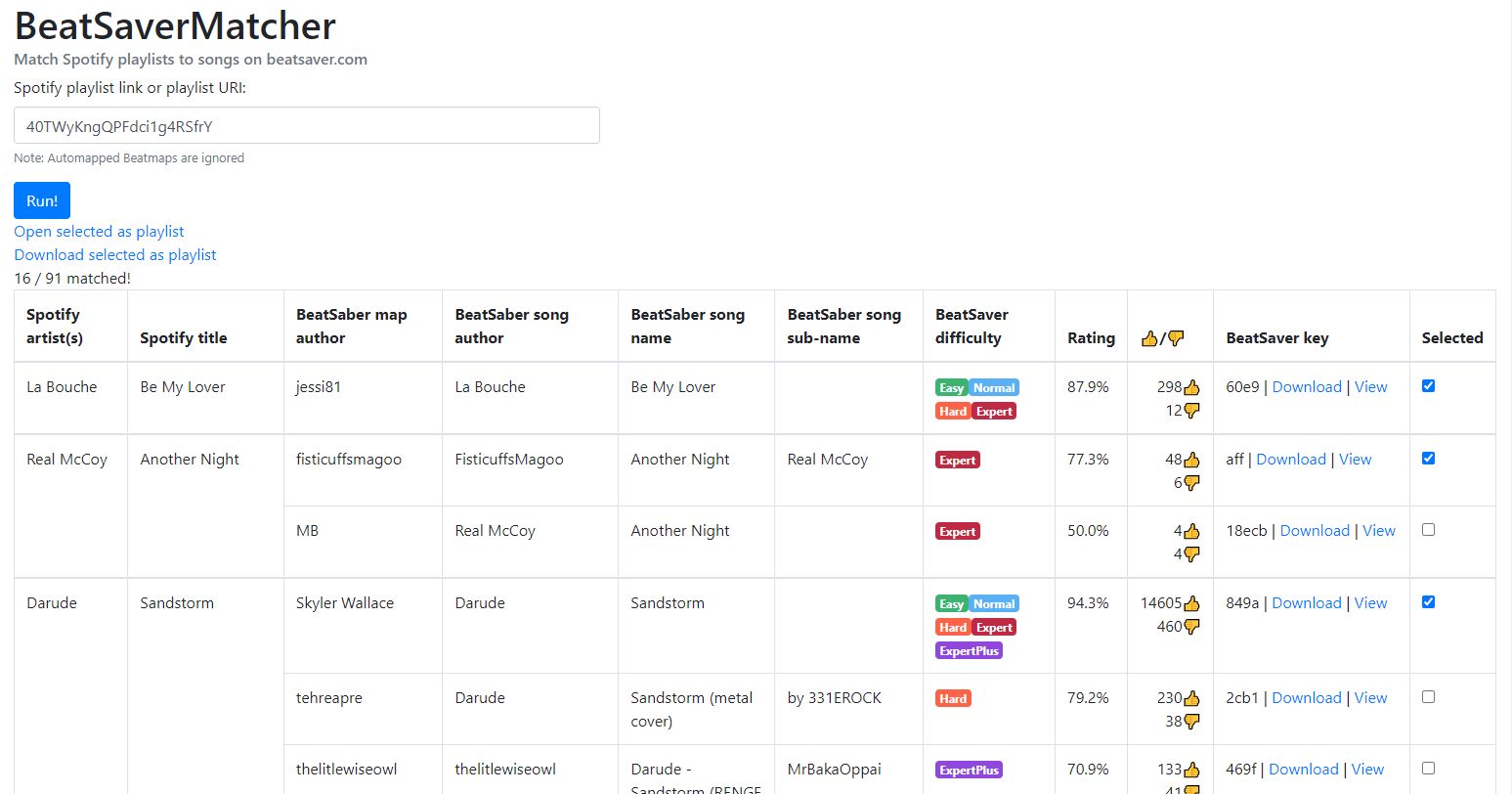This screenshot has width=1512, height=794.
Task: Check Selected box for MB's Another Night
Action: click(x=1428, y=529)
